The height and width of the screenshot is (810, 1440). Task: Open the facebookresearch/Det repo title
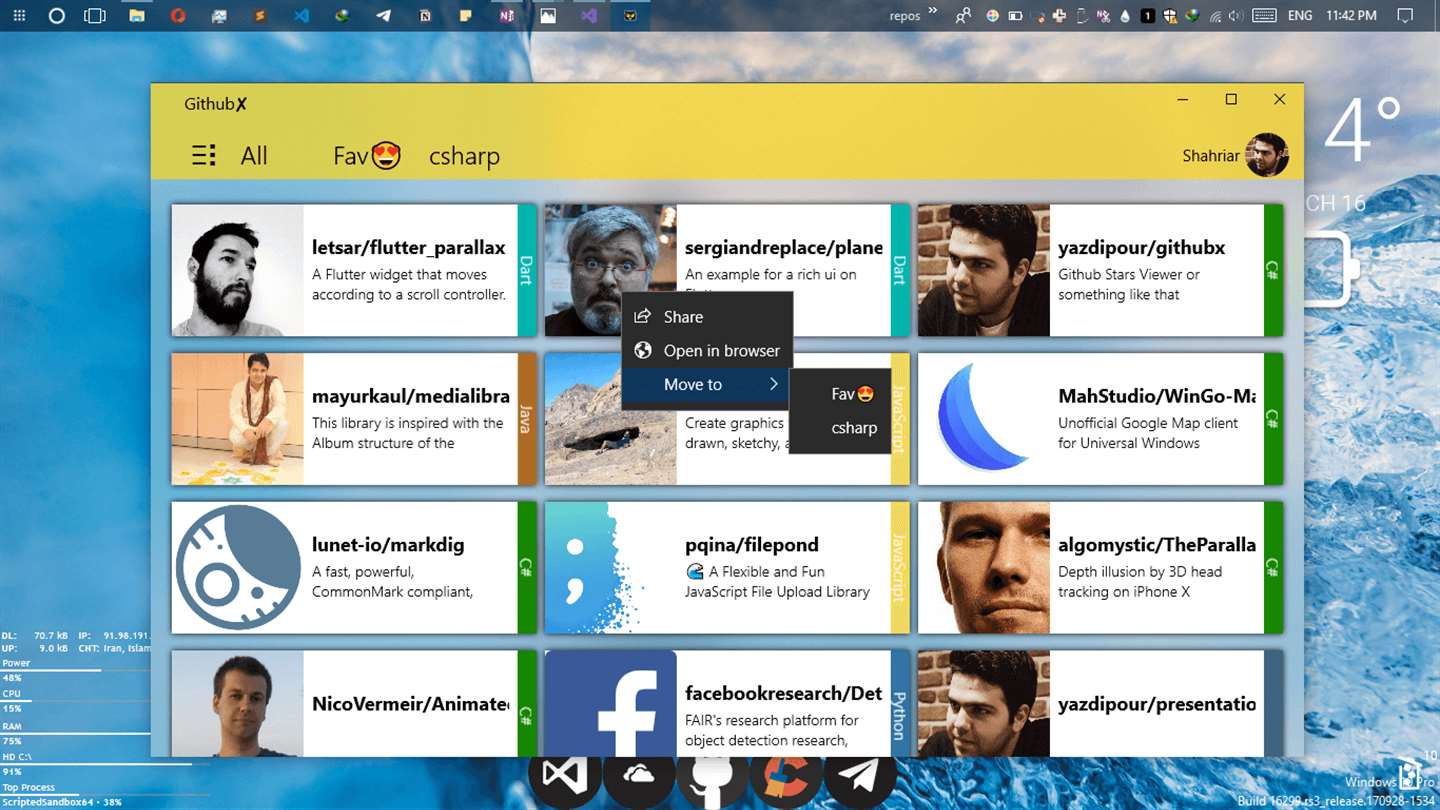tap(784, 693)
